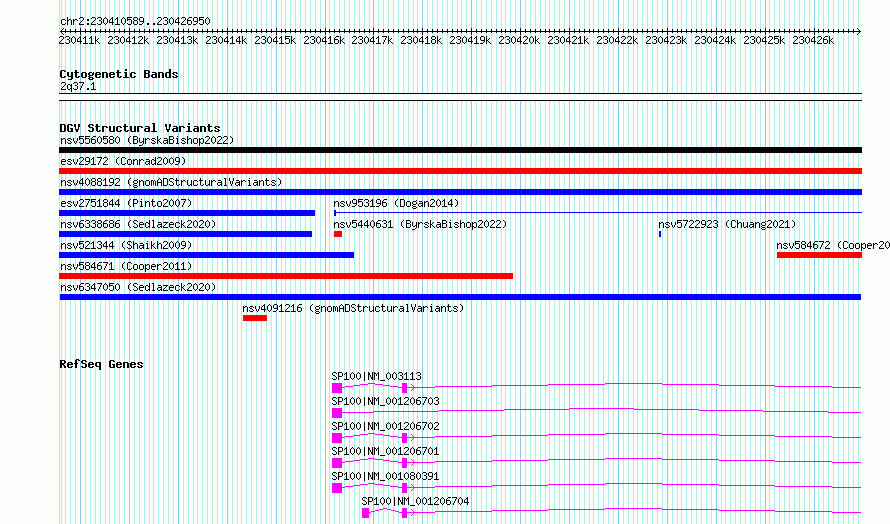Open the nsv584671 (Cooper2011) label

(126, 266)
